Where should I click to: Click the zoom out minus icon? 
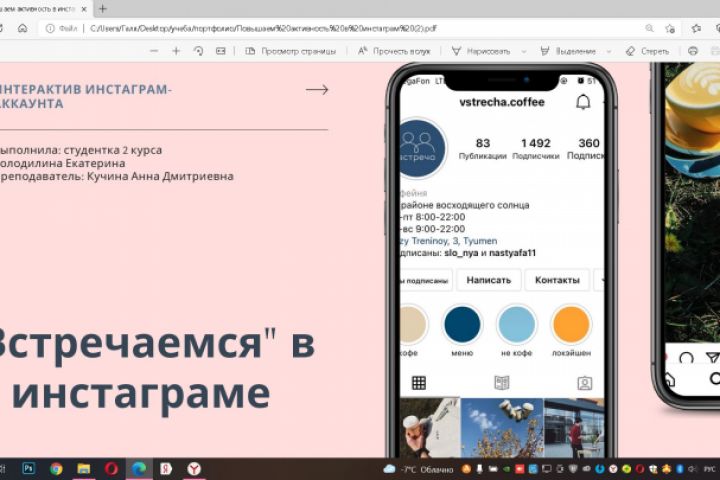(x=154, y=51)
